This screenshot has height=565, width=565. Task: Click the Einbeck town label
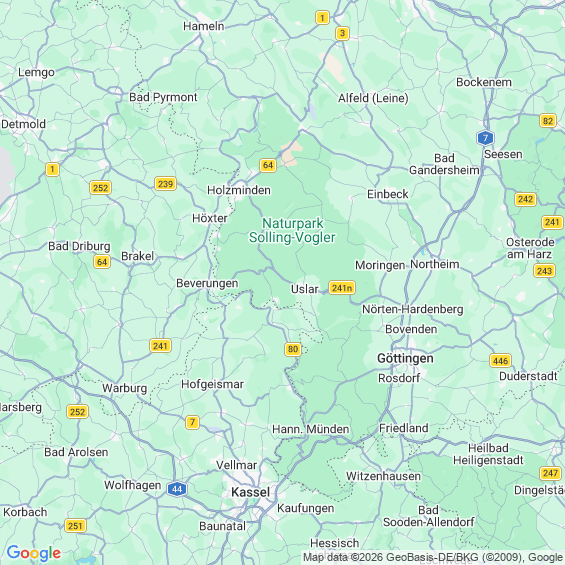pyautogui.click(x=388, y=194)
